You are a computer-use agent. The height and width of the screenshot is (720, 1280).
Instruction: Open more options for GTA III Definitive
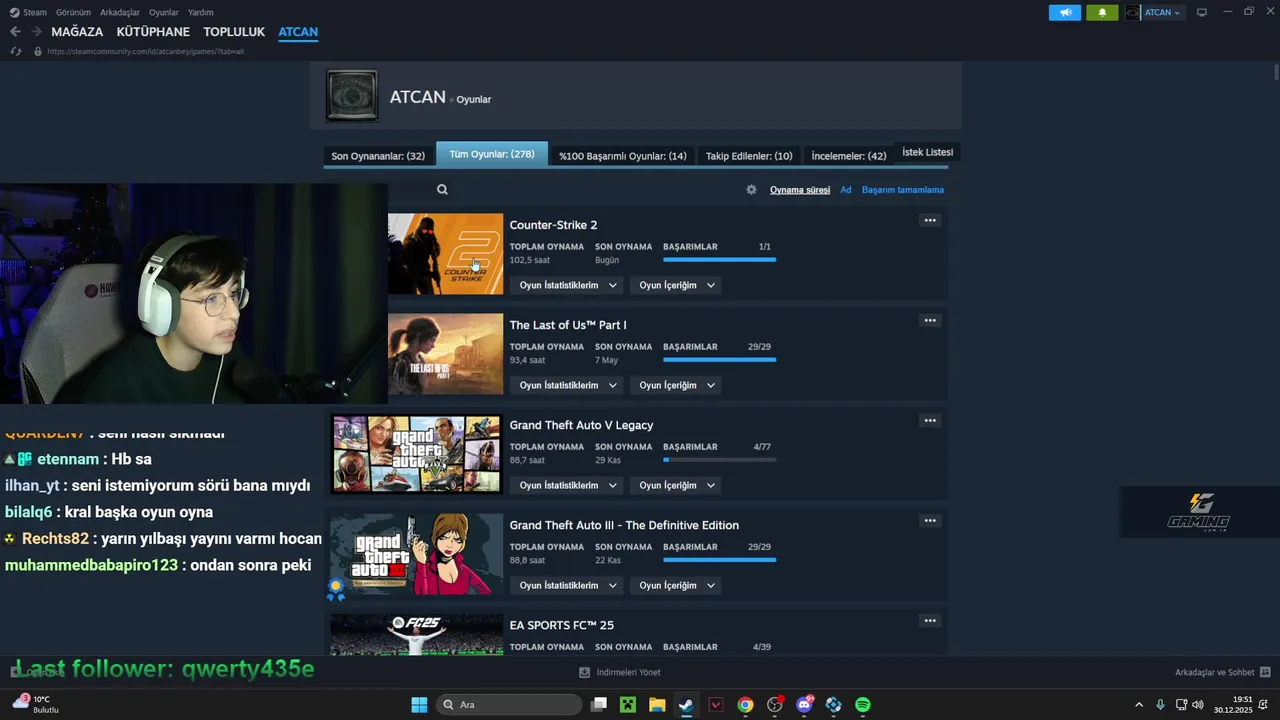pos(930,520)
